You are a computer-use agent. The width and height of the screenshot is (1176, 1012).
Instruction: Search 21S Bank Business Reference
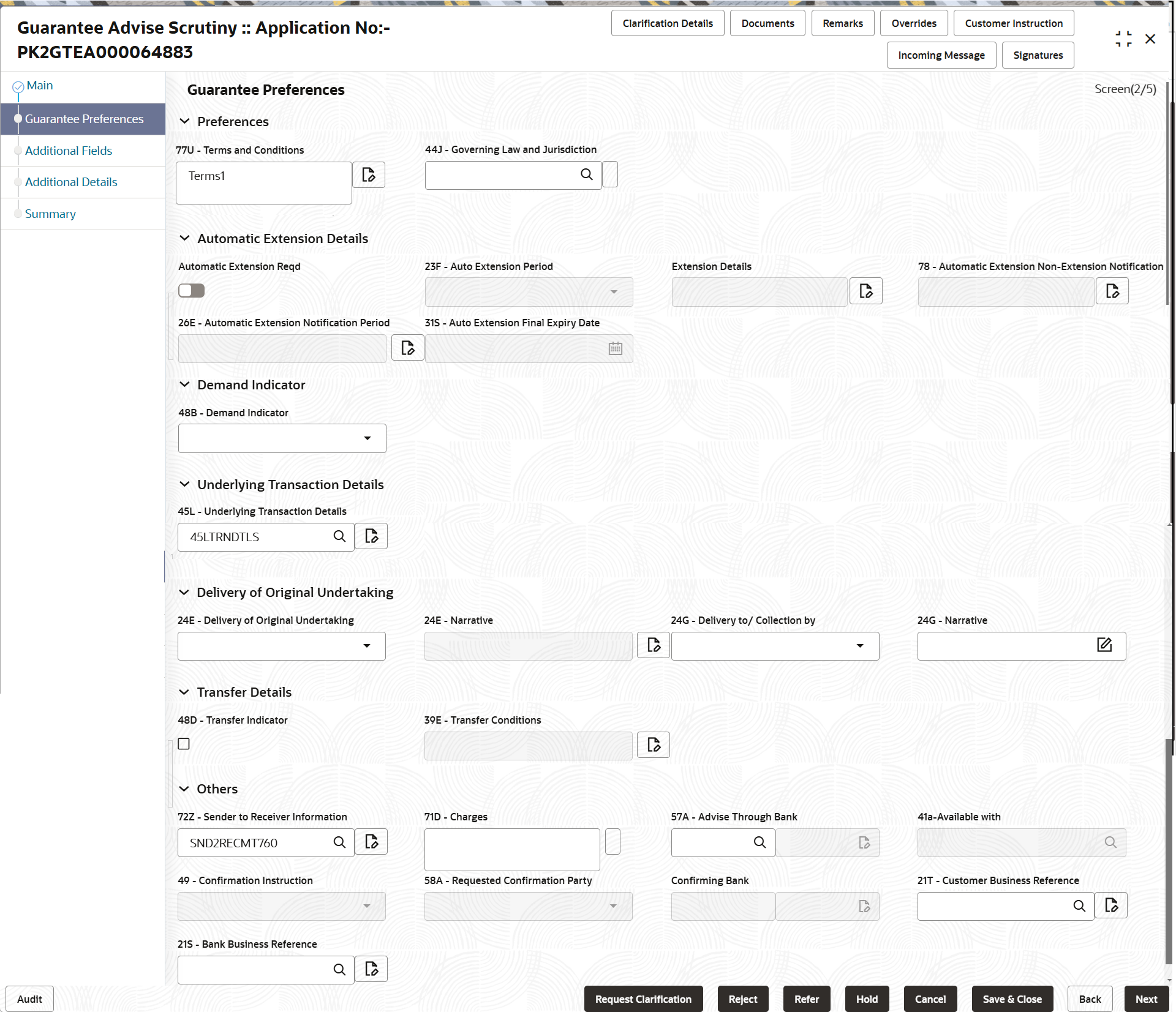pyautogui.click(x=339, y=970)
